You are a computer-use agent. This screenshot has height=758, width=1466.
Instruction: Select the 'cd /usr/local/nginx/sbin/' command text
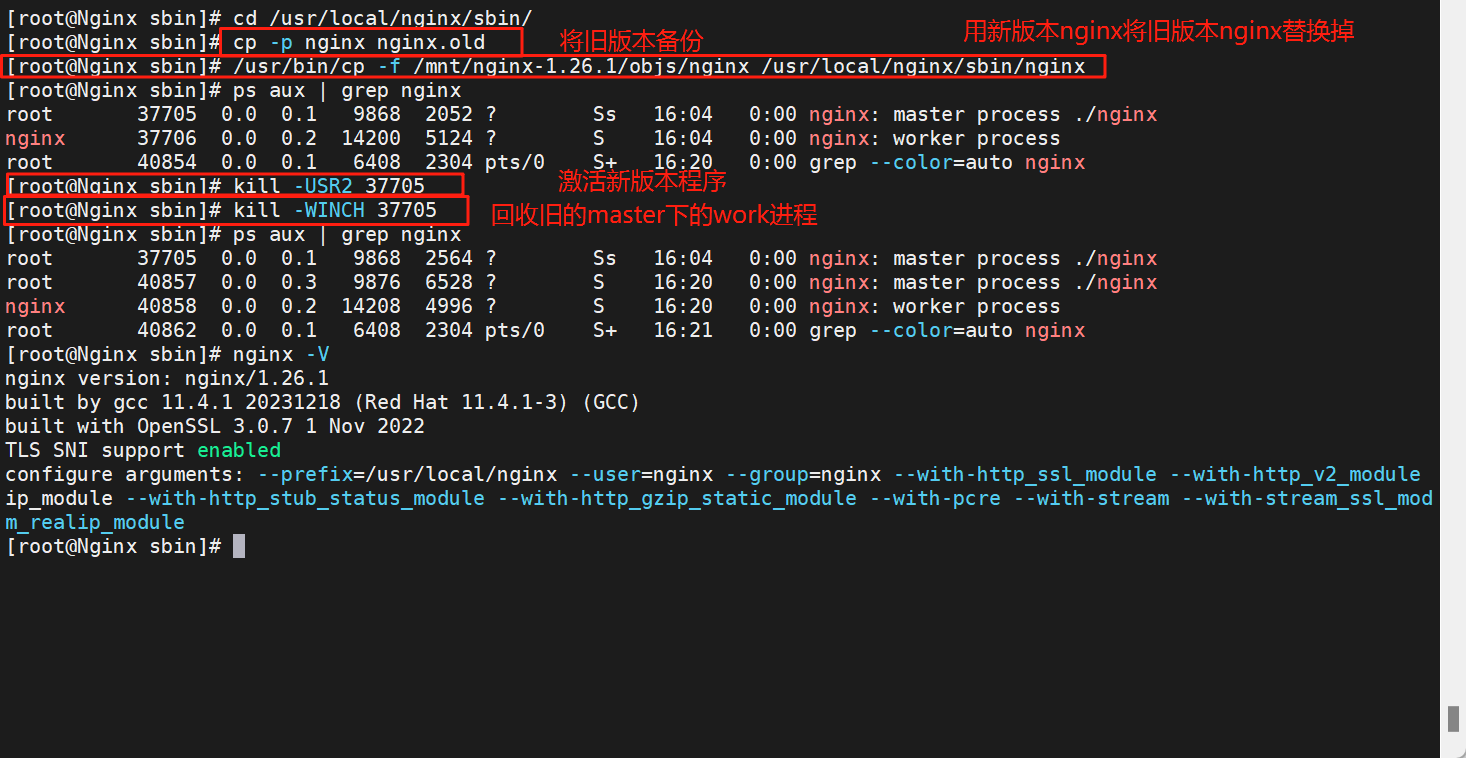tap(382, 18)
